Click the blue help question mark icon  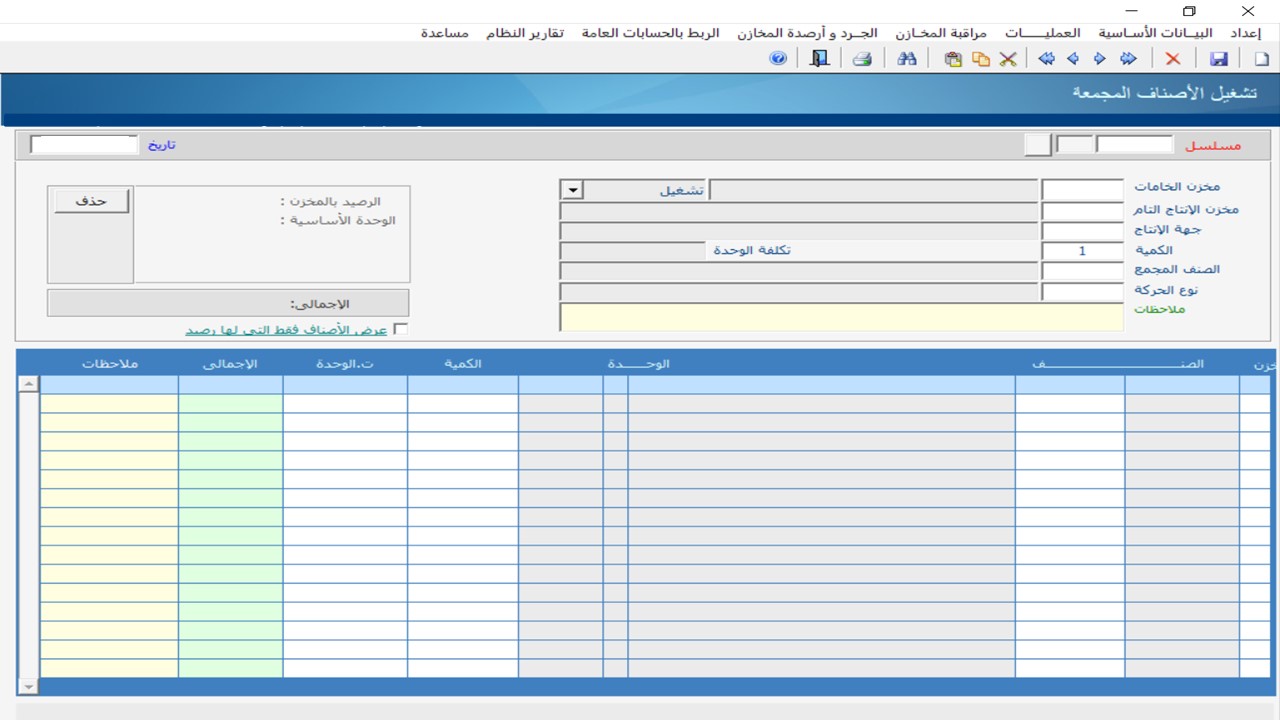pos(778,59)
